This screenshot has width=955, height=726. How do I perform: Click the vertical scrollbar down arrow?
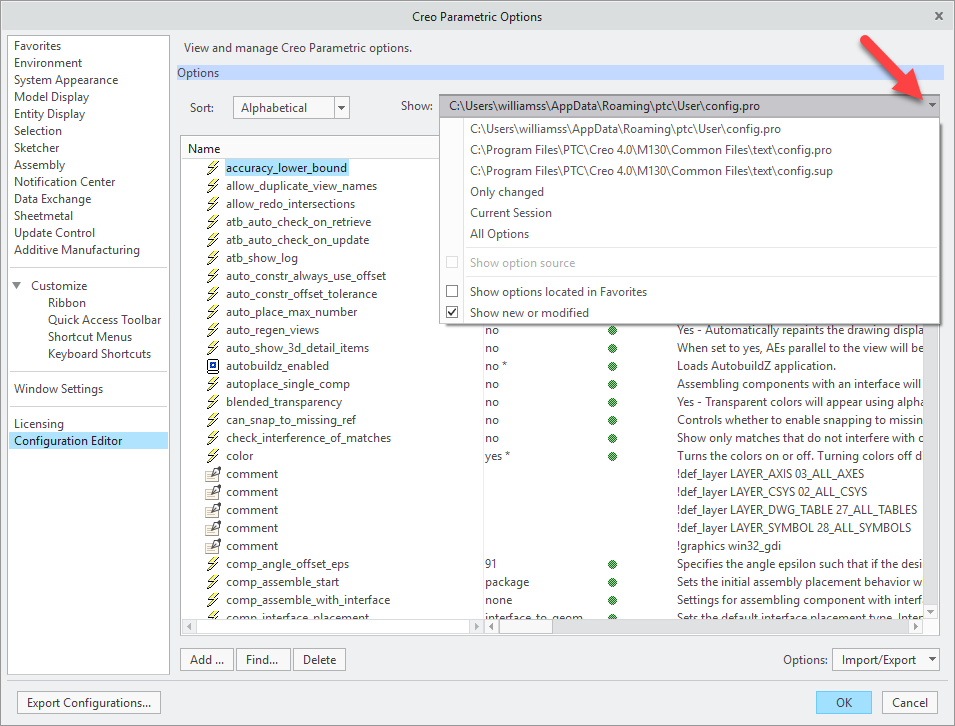pyautogui.click(x=931, y=611)
